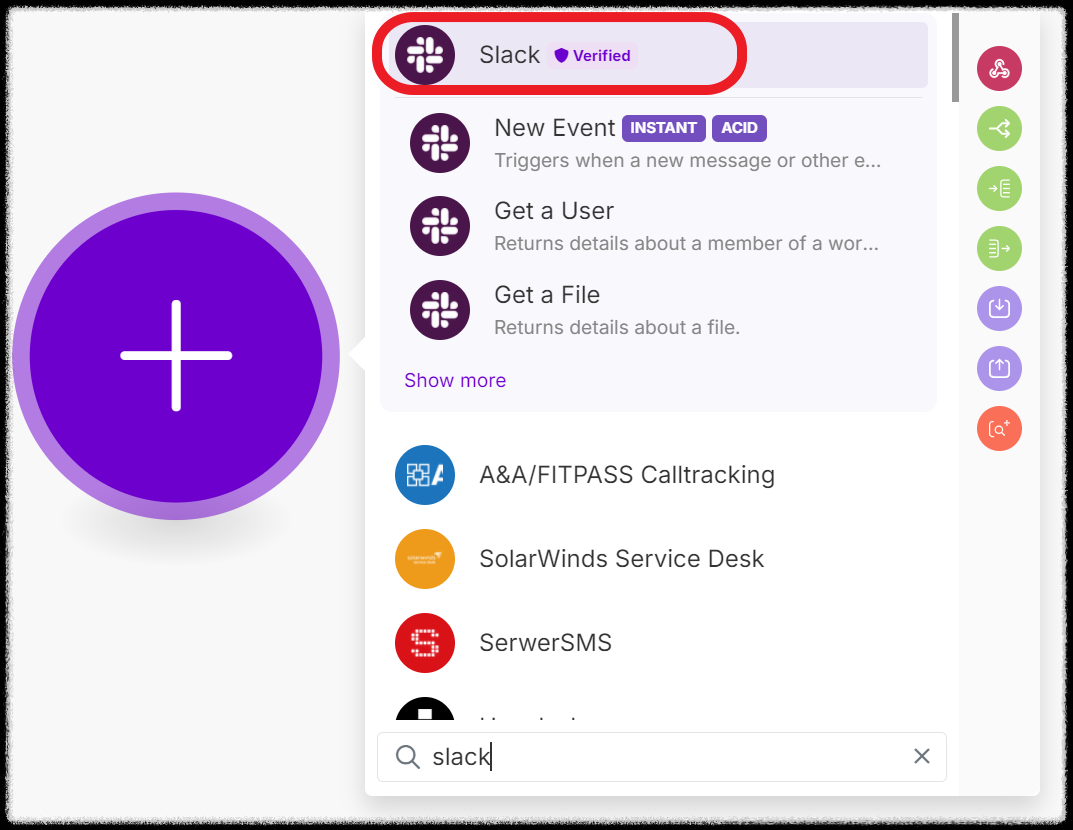The width and height of the screenshot is (1073, 830).
Task: Expand more Slack actions via Show more
Action: click(x=455, y=380)
